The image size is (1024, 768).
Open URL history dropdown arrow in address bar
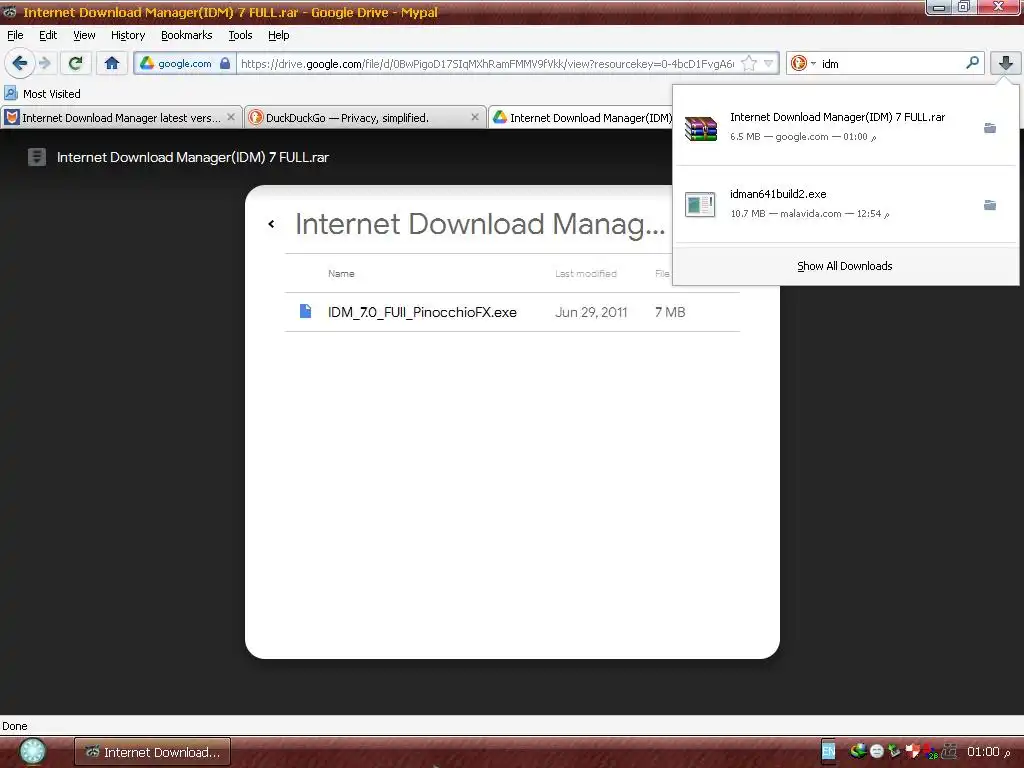(769, 63)
